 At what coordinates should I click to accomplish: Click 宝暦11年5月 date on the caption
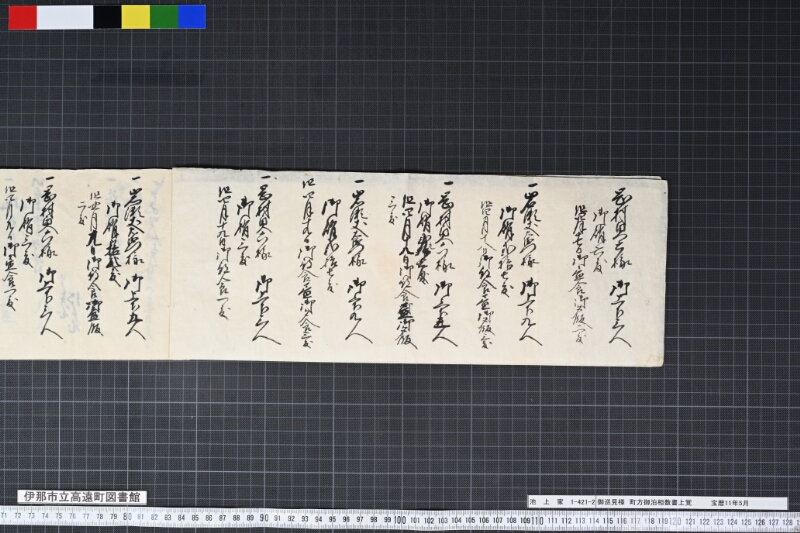click(730, 502)
